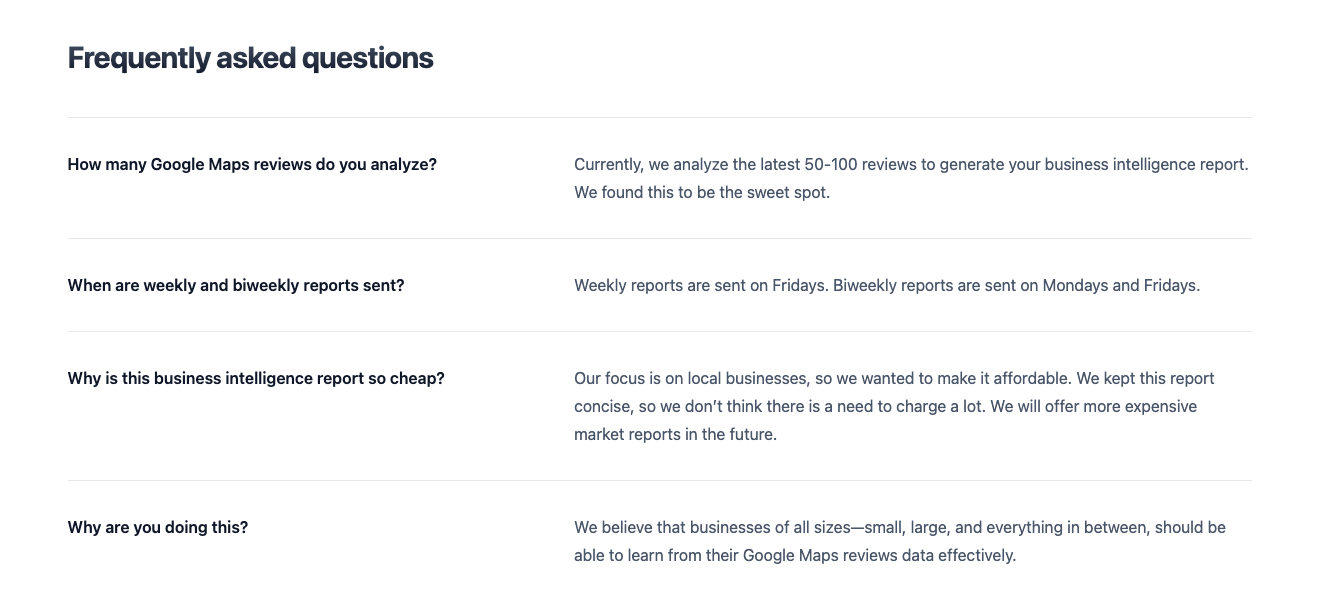Click the line "market reports in the future."
The image size is (1327, 610).
click(x=675, y=435)
